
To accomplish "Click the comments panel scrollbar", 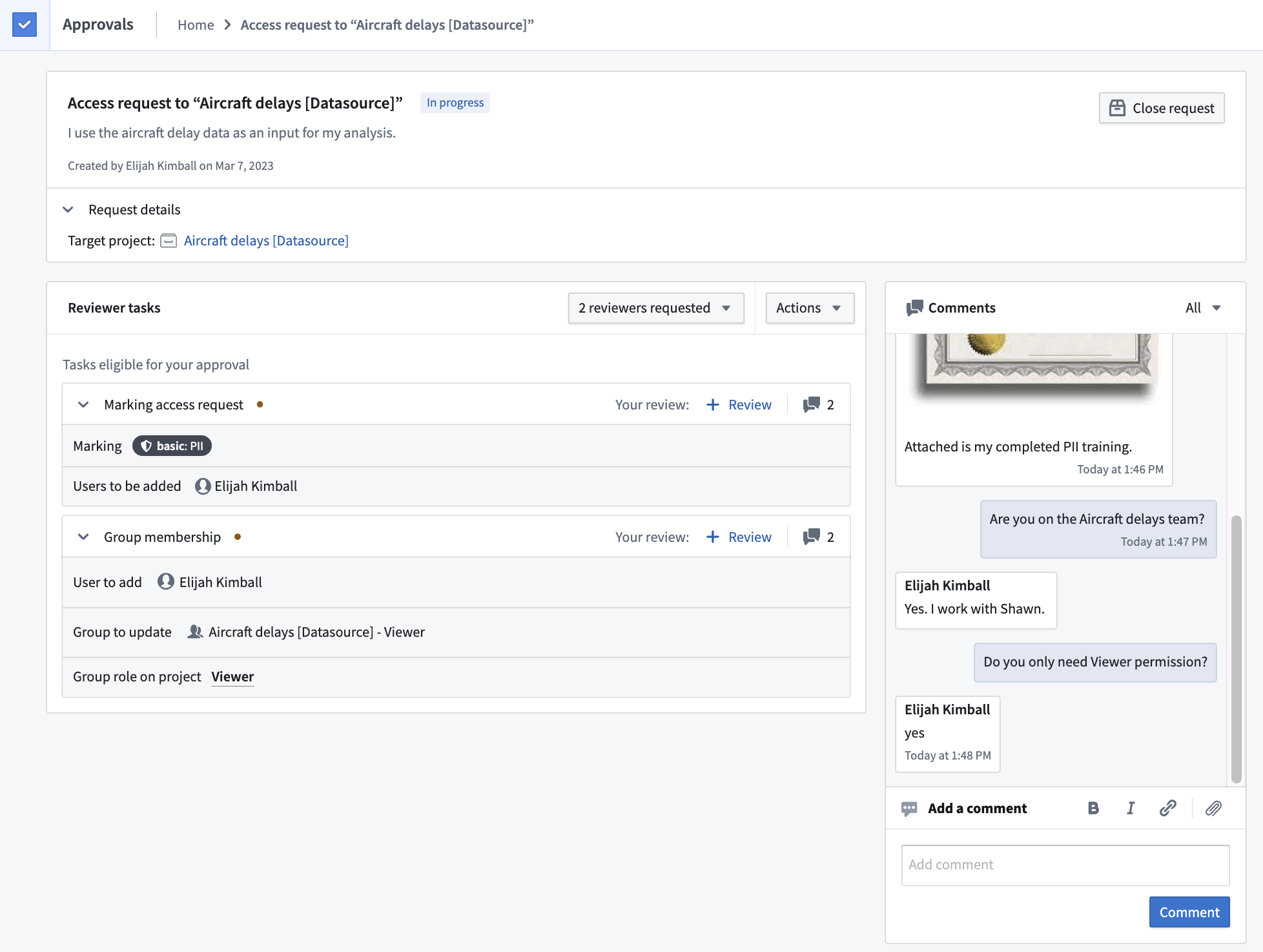I will pyautogui.click(x=1236, y=649).
